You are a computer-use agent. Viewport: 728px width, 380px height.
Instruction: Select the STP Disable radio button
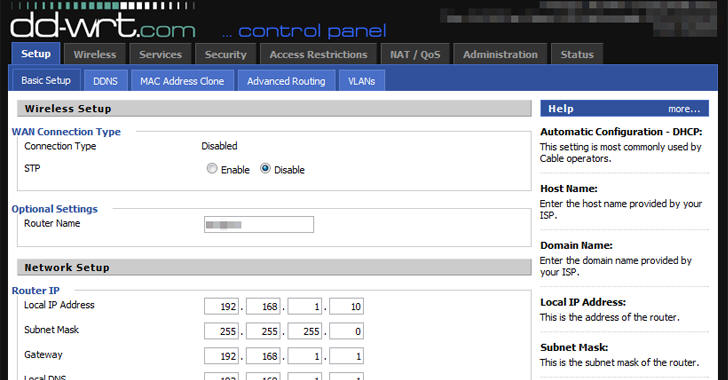coord(265,169)
